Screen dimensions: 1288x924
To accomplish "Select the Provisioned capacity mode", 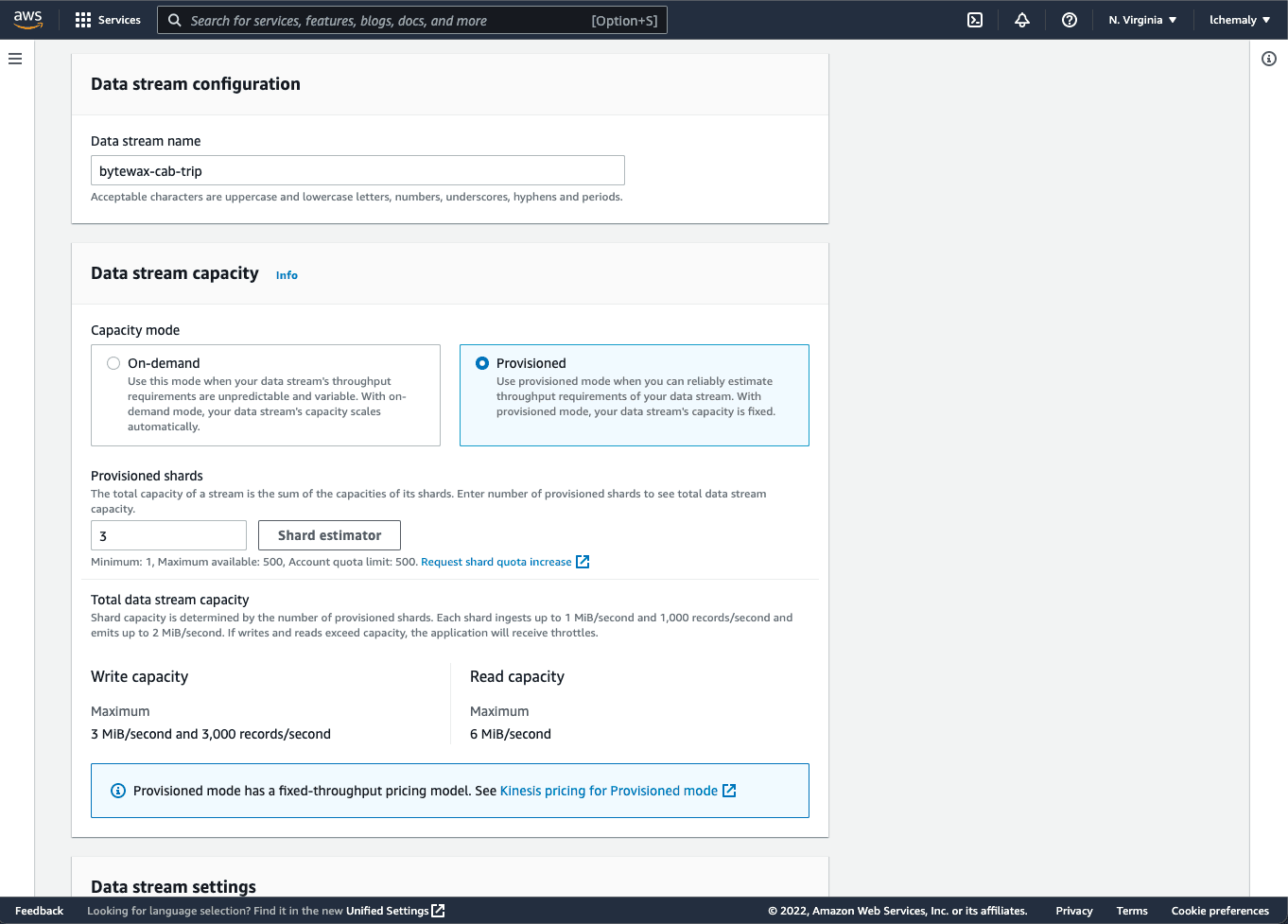I will (x=482, y=363).
